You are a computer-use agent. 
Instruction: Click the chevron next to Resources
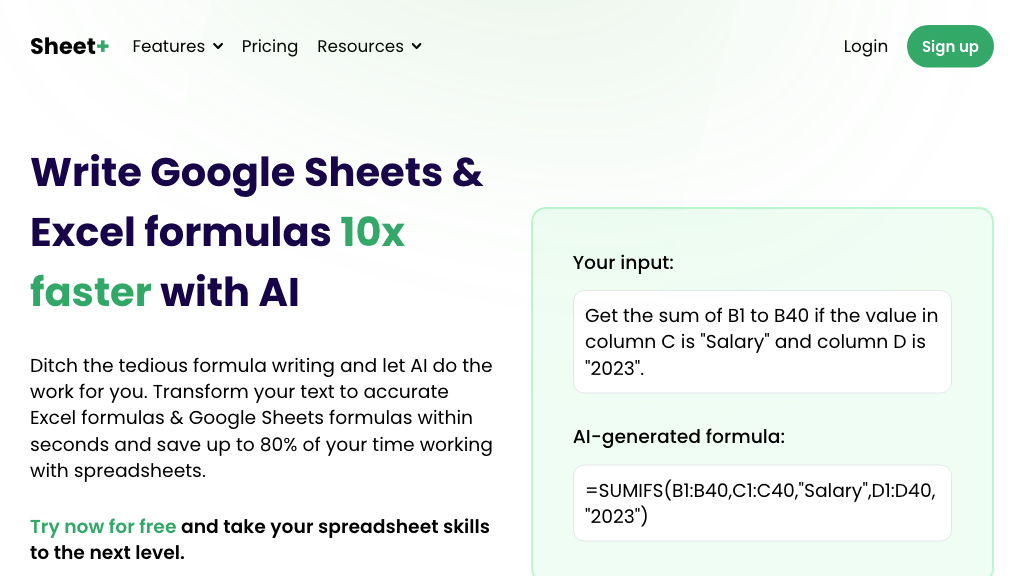(416, 47)
